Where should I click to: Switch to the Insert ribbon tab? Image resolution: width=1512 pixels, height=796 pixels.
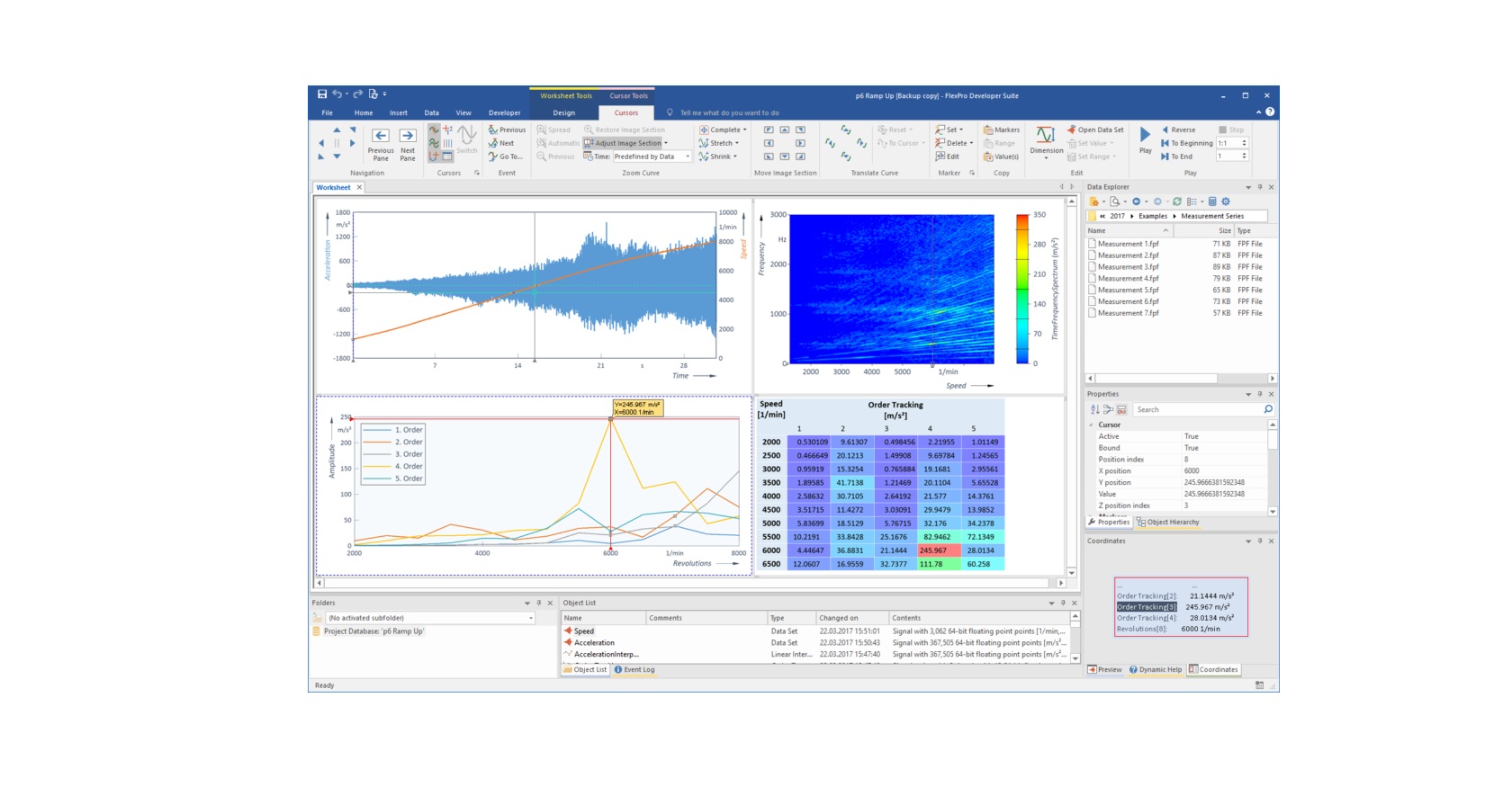tap(399, 112)
